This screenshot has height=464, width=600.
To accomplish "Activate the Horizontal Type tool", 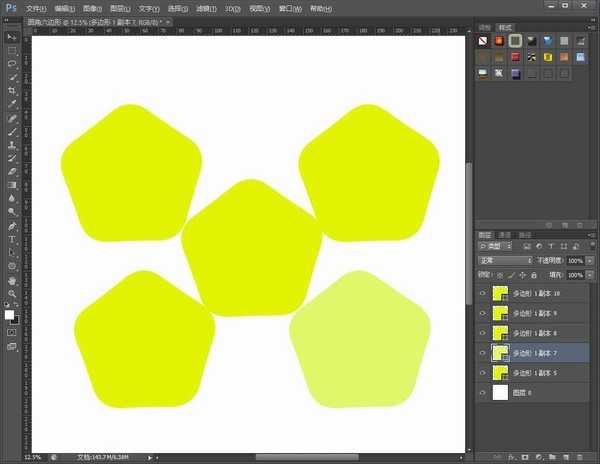I will point(12,240).
